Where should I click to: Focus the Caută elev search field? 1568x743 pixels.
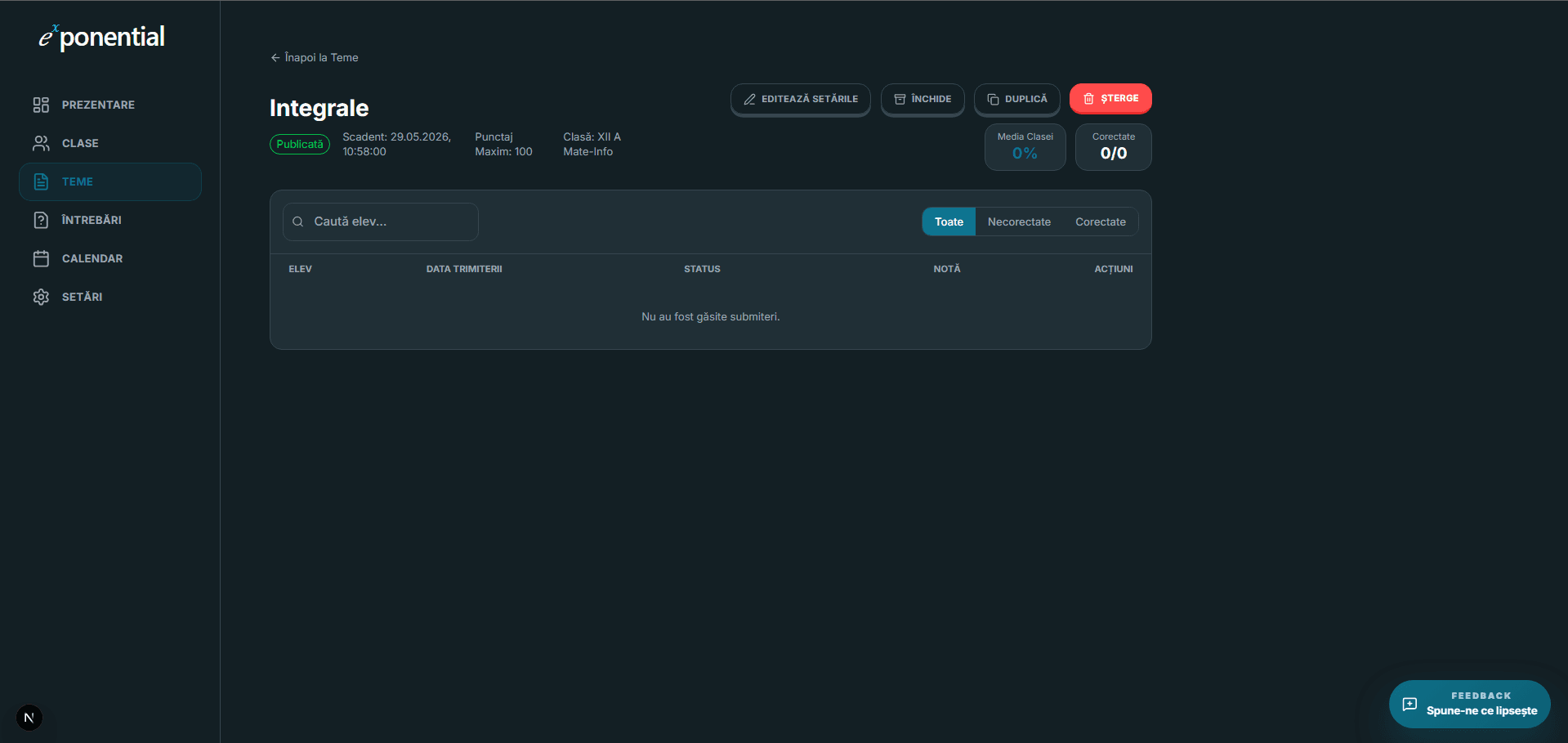(381, 222)
